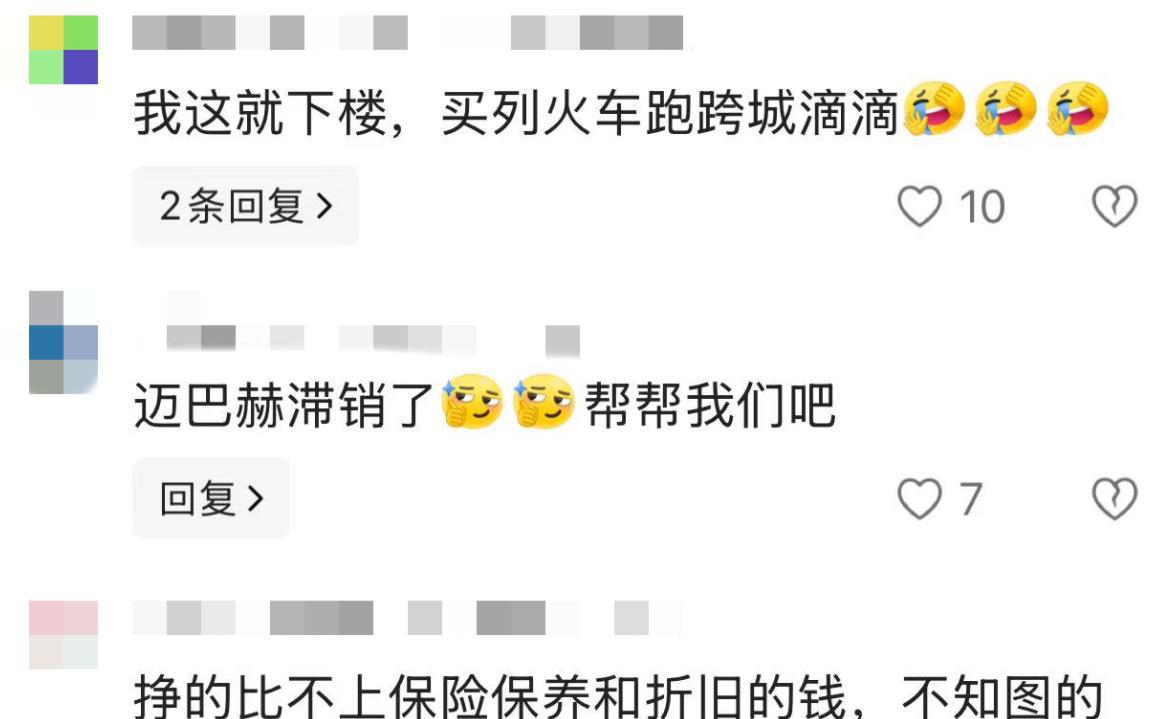Like the 迈巴赫滞销了 comment
The height and width of the screenshot is (719, 1154).
[919, 499]
